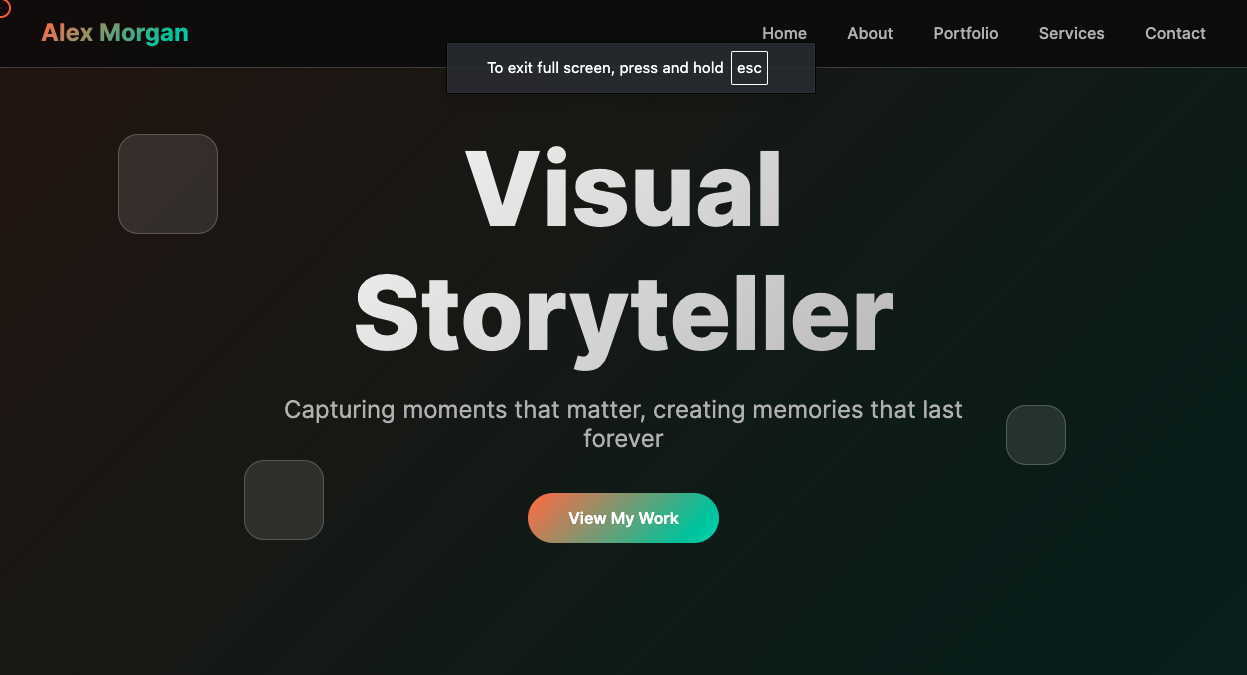Click the large floating square above left of heading
The height and width of the screenshot is (675, 1247).
168,184
